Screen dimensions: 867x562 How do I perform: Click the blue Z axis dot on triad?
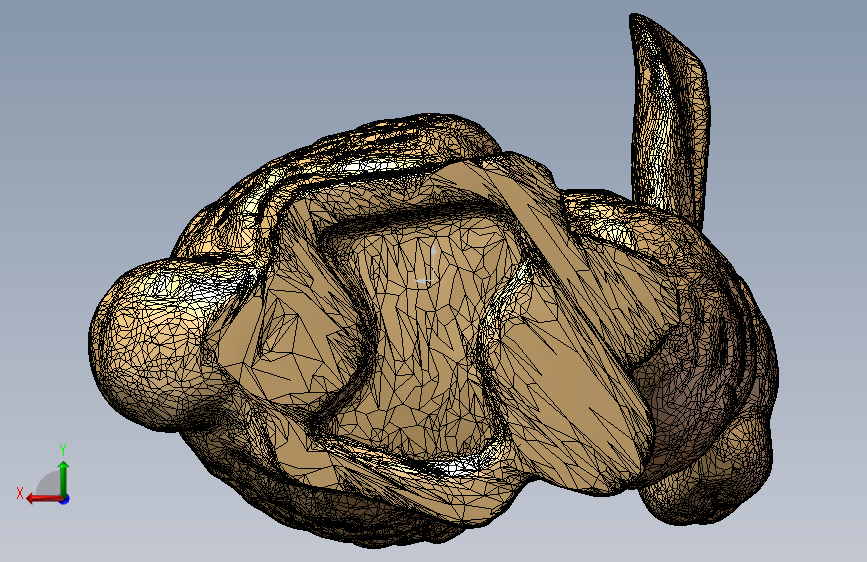[x=65, y=499]
